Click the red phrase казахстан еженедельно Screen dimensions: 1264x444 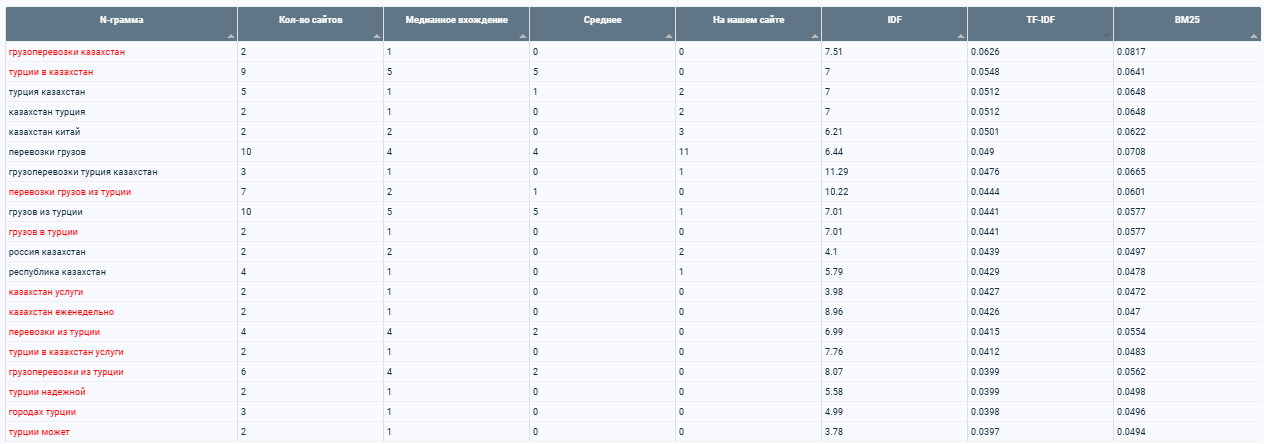click(x=61, y=311)
